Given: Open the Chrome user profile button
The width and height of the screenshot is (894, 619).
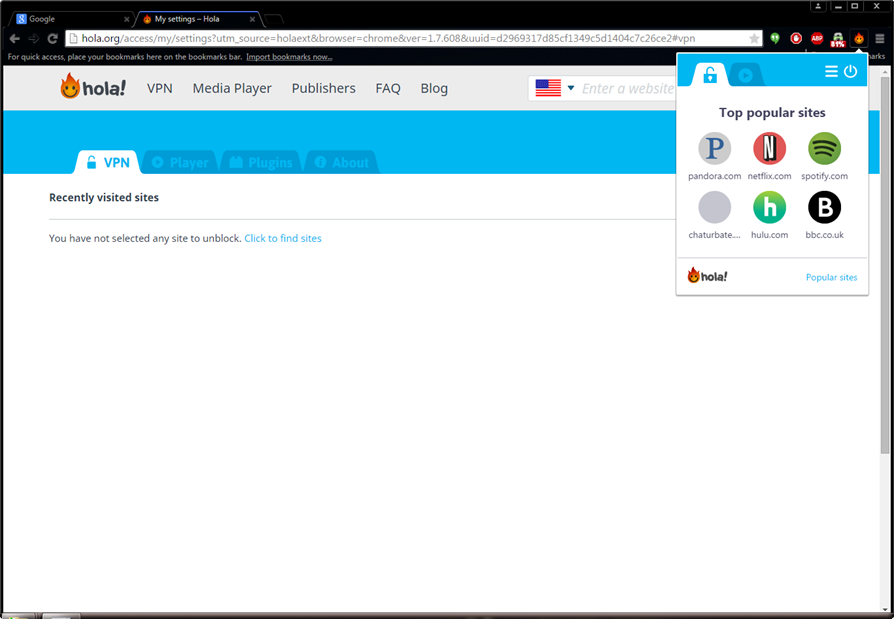Looking at the screenshot, I should [818, 6].
